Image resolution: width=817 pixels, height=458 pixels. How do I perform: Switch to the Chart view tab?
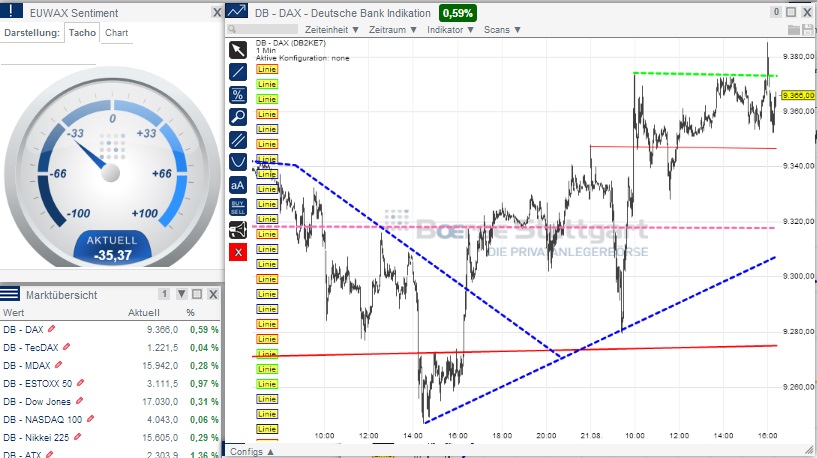pyautogui.click(x=117, y=33)
